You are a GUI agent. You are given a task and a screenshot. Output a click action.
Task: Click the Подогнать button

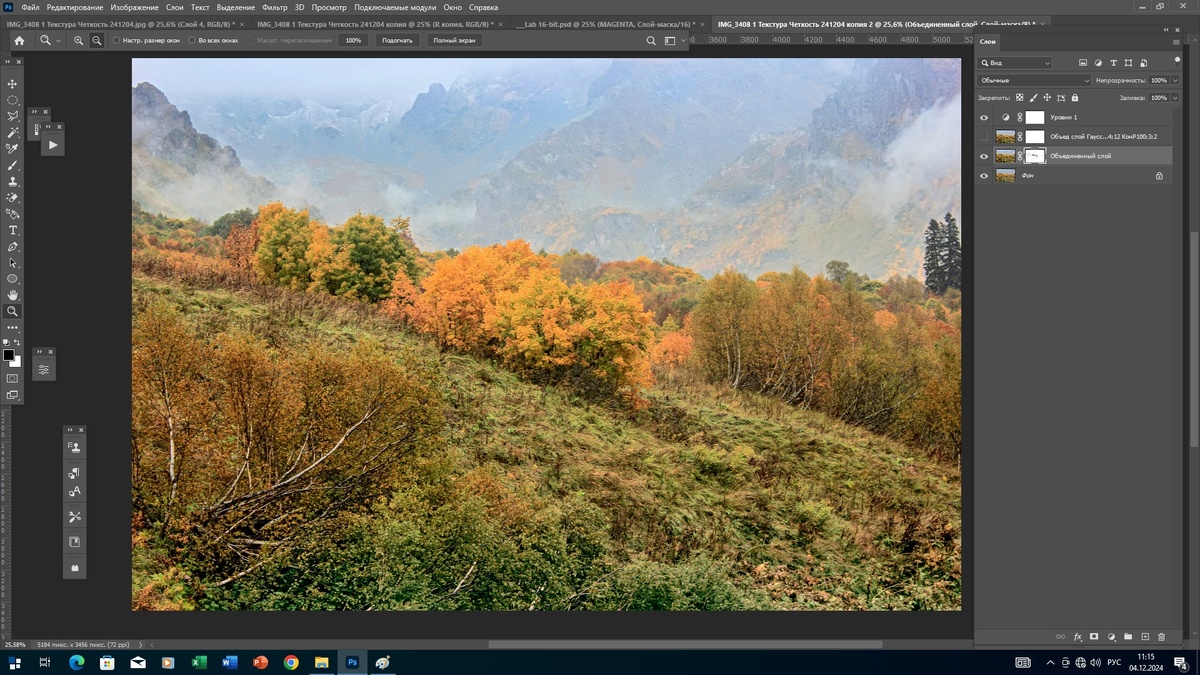pyautogui.click(x=397, y=40)
